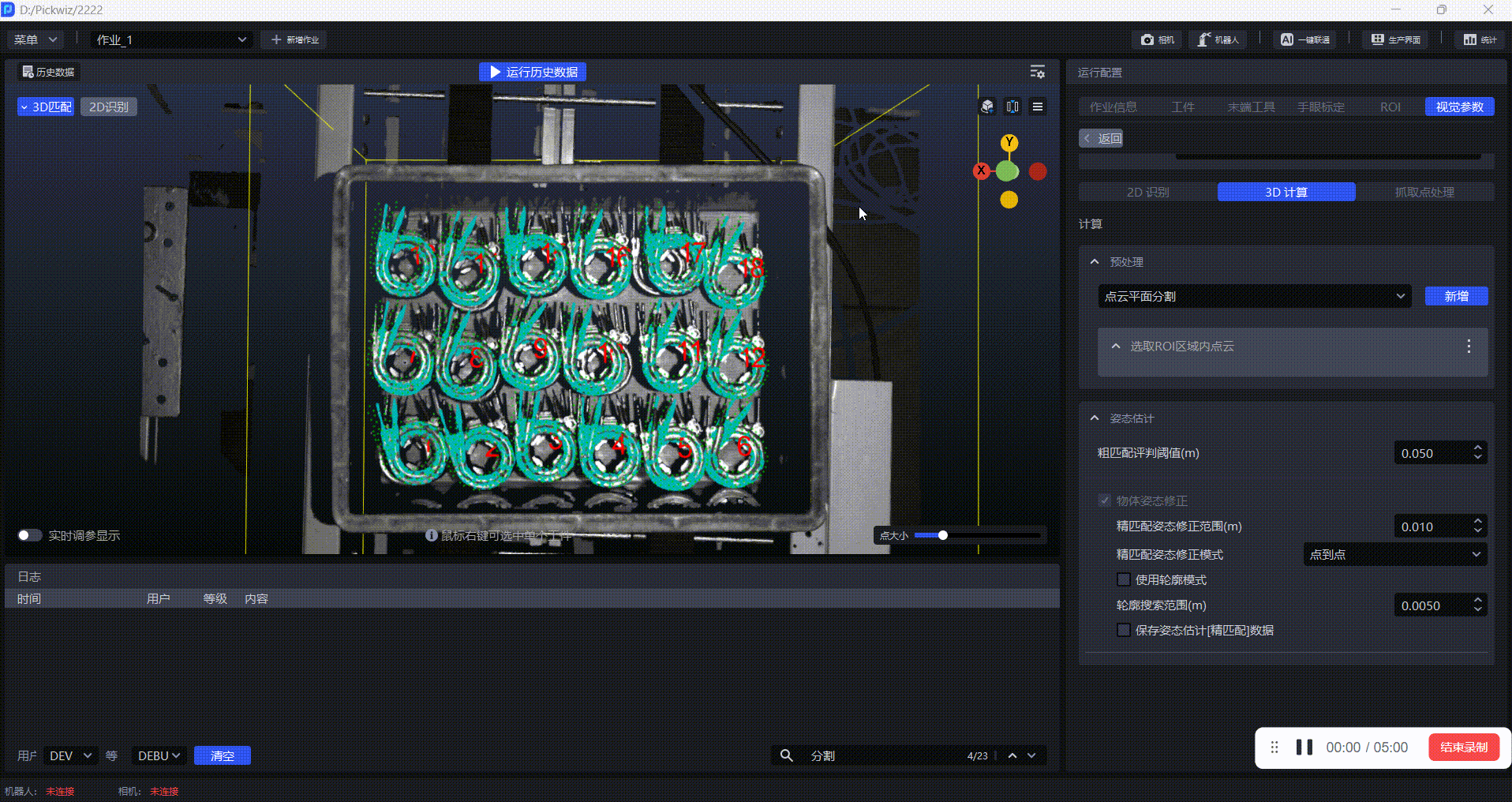Viewport: 1512px width, 802px height.
Task: Check 保存姿态估计[精匹配]数据 option
Action: click(x=1124, y=631)
